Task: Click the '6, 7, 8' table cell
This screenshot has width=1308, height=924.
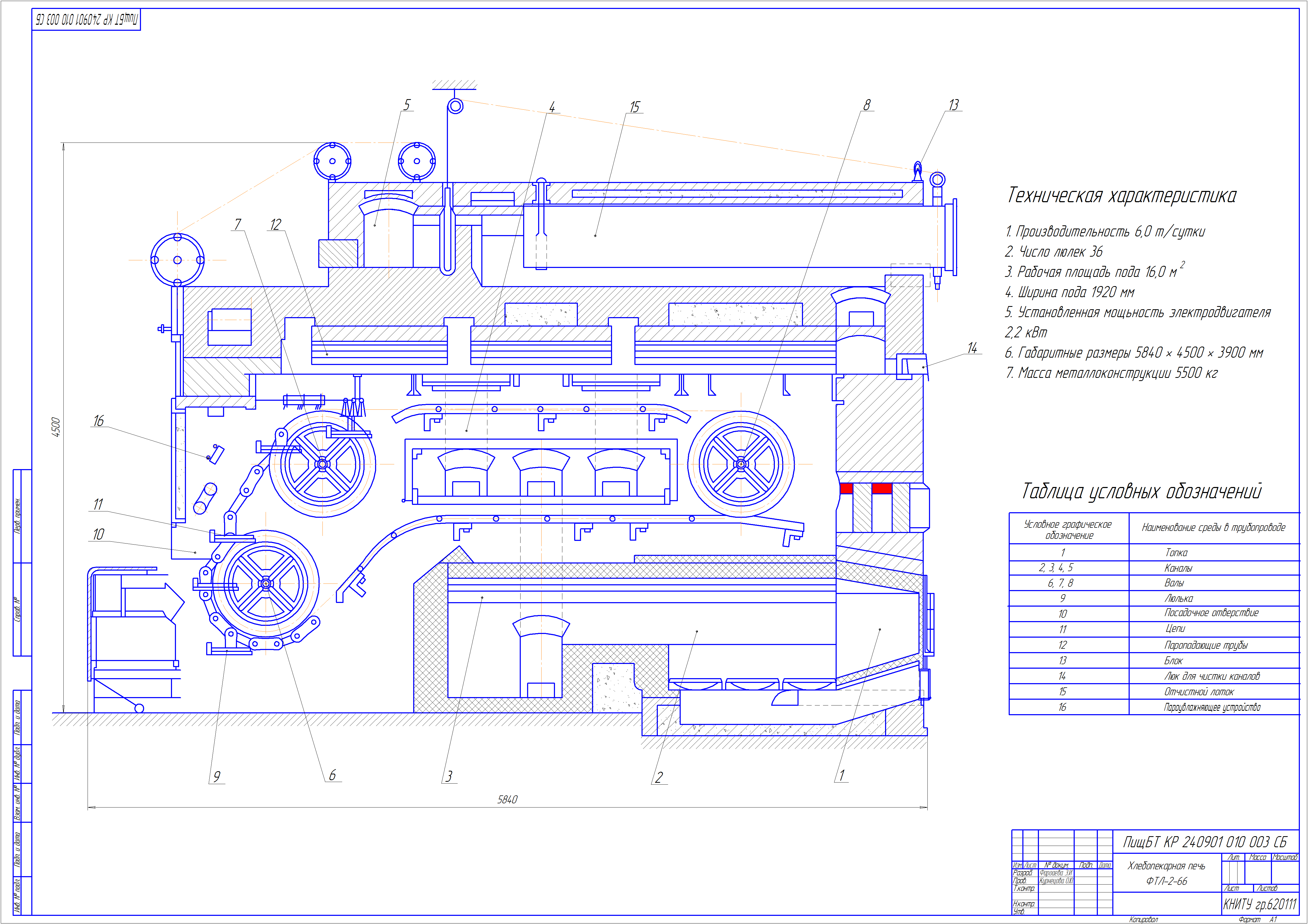Action: coord(1060,583)
